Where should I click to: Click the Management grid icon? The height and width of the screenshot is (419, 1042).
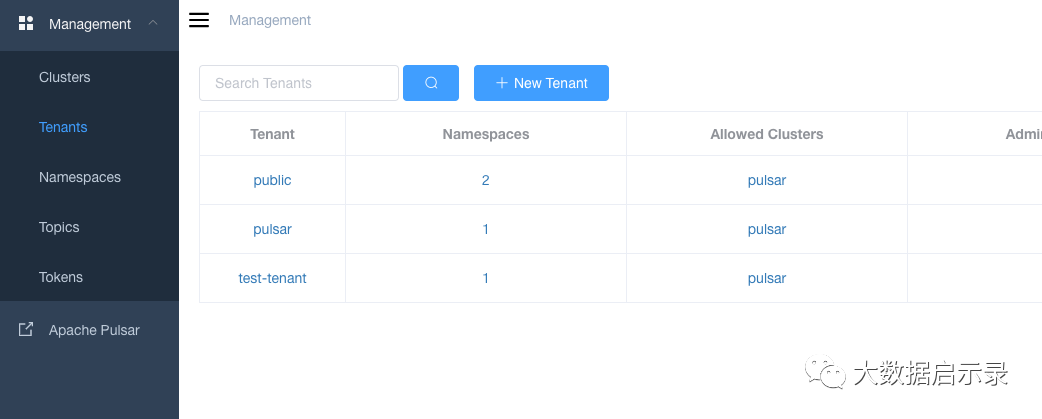coord(27,23)
